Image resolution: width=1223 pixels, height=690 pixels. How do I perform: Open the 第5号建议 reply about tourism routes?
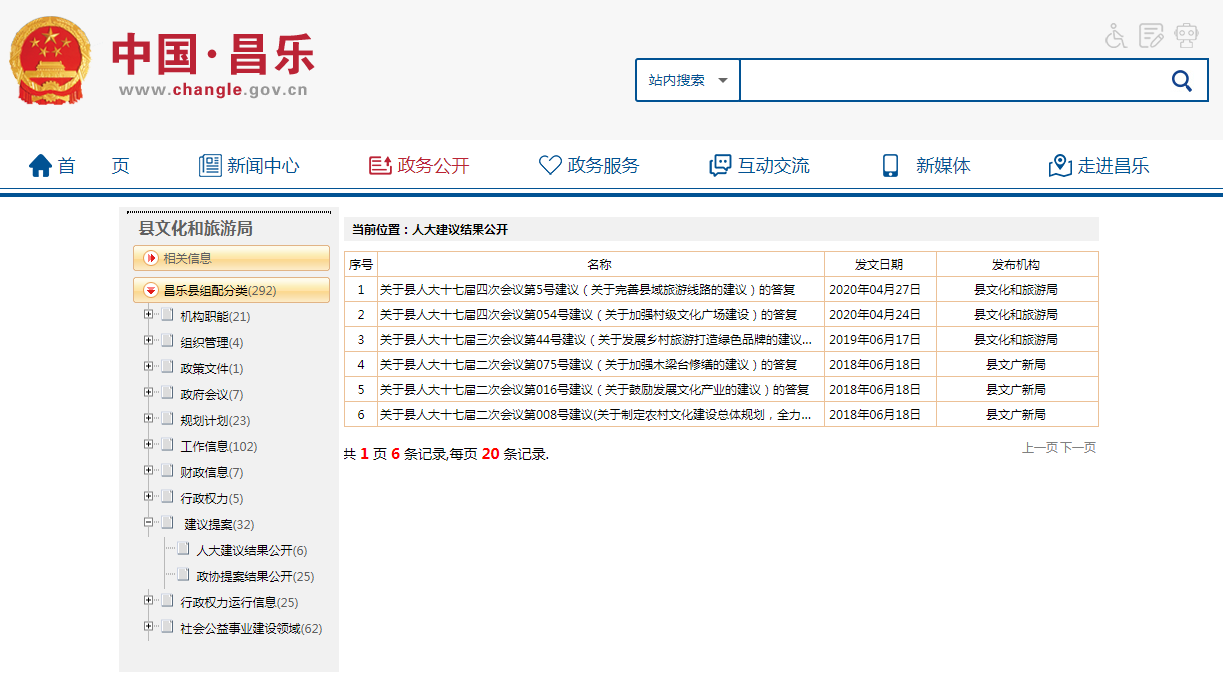[587, 290]
